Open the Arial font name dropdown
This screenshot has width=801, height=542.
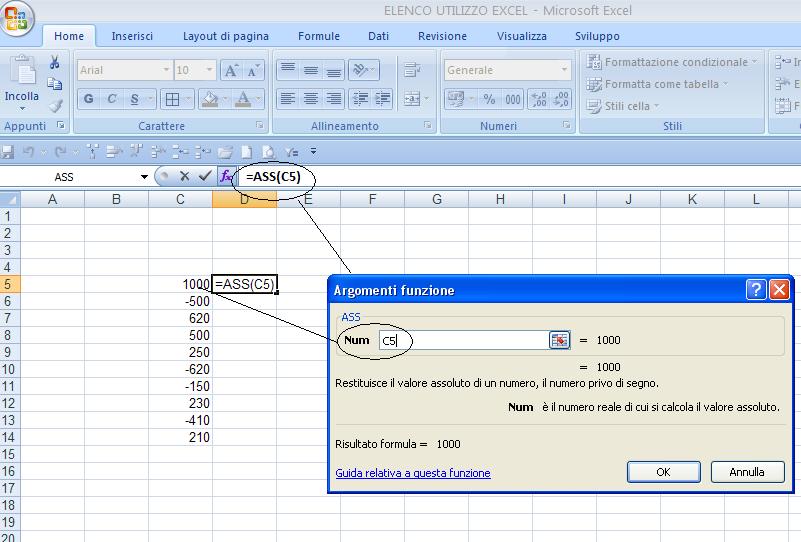point(166,70)
